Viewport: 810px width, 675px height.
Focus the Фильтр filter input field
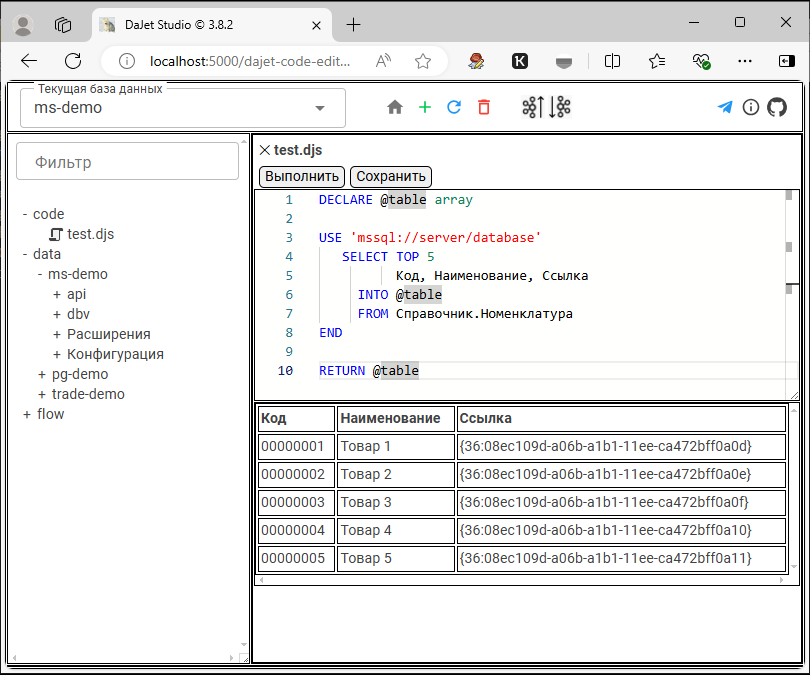pyautogui.click(x=128, y=162)
